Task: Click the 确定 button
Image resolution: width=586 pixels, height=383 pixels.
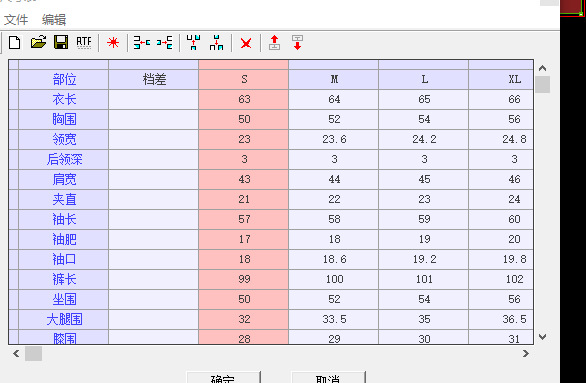Action: point(223,378)
